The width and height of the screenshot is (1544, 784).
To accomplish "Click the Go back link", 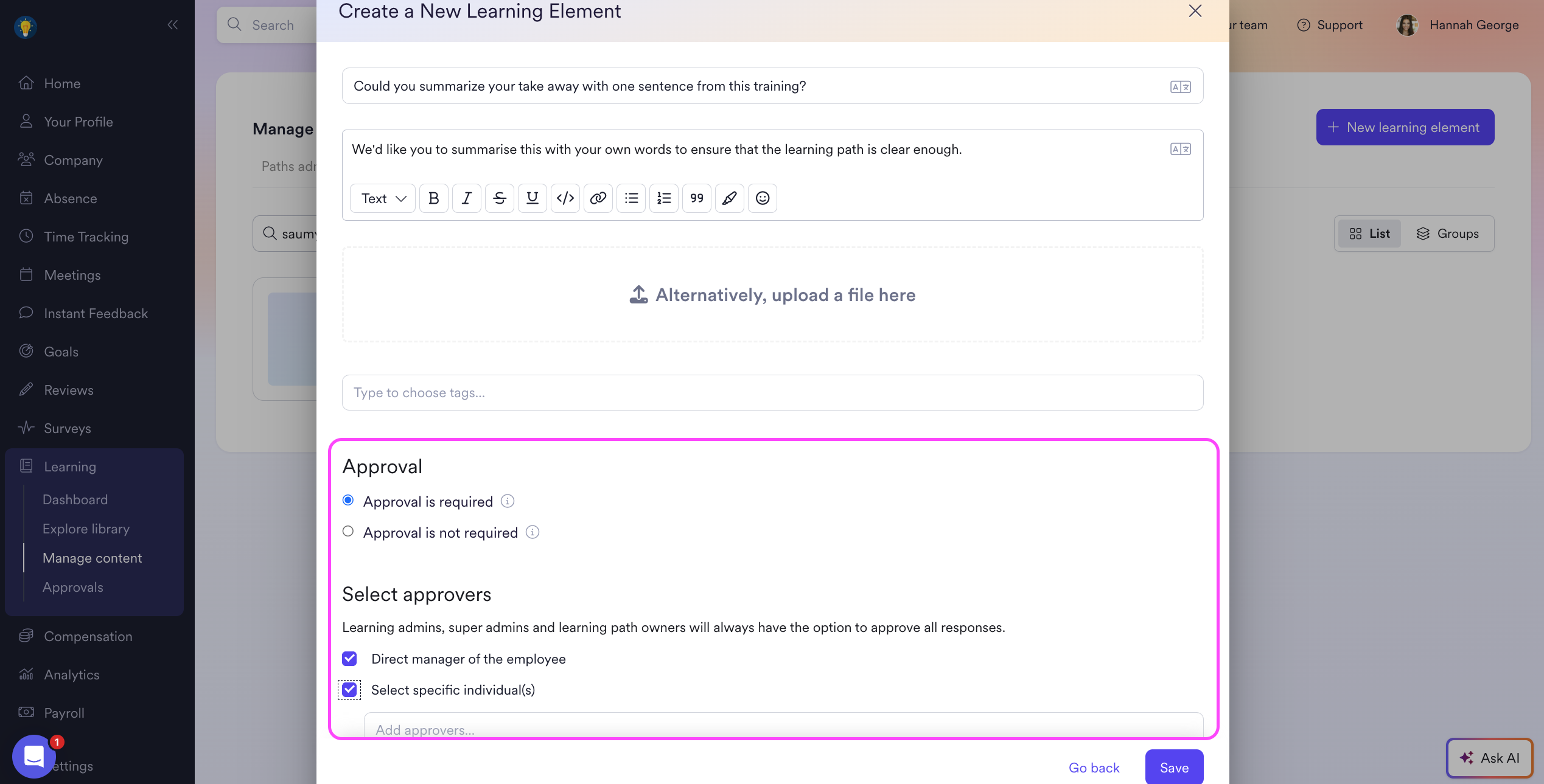I will (x=1094, y=768).
